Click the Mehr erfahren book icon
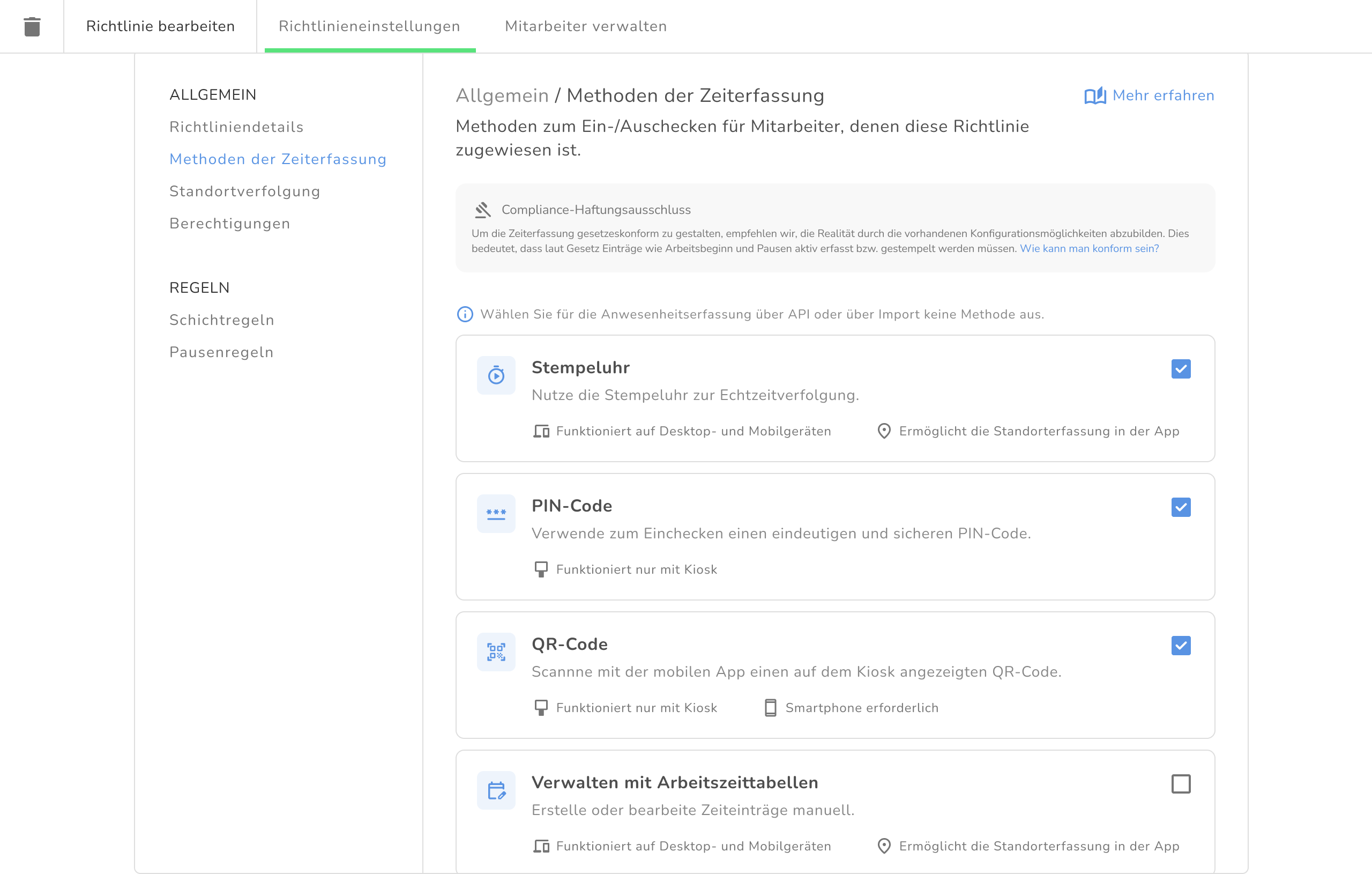This screenshot has height=874, width=1372. click(1094, 96)
